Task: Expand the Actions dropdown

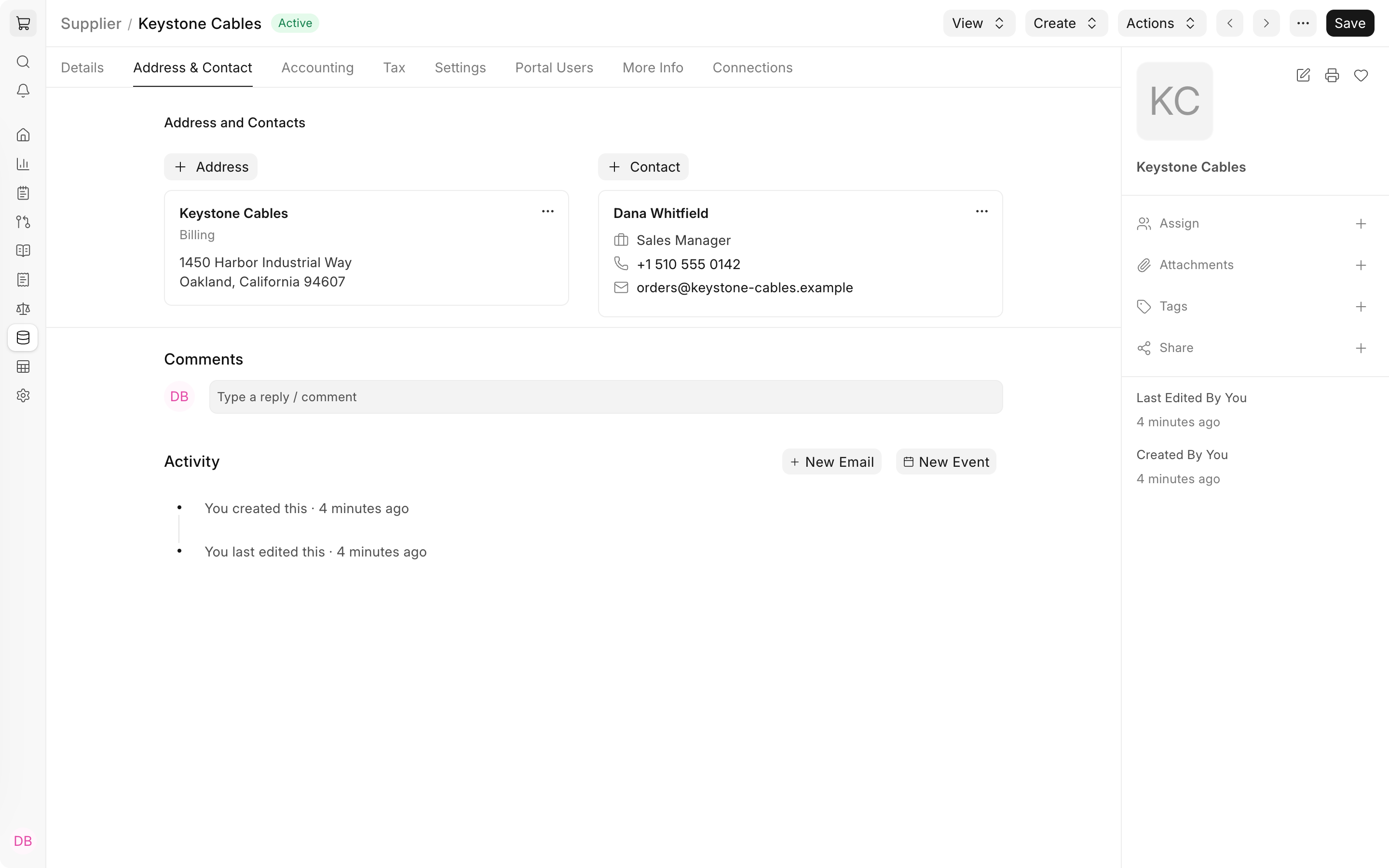Action: (x=1162, y=24)
